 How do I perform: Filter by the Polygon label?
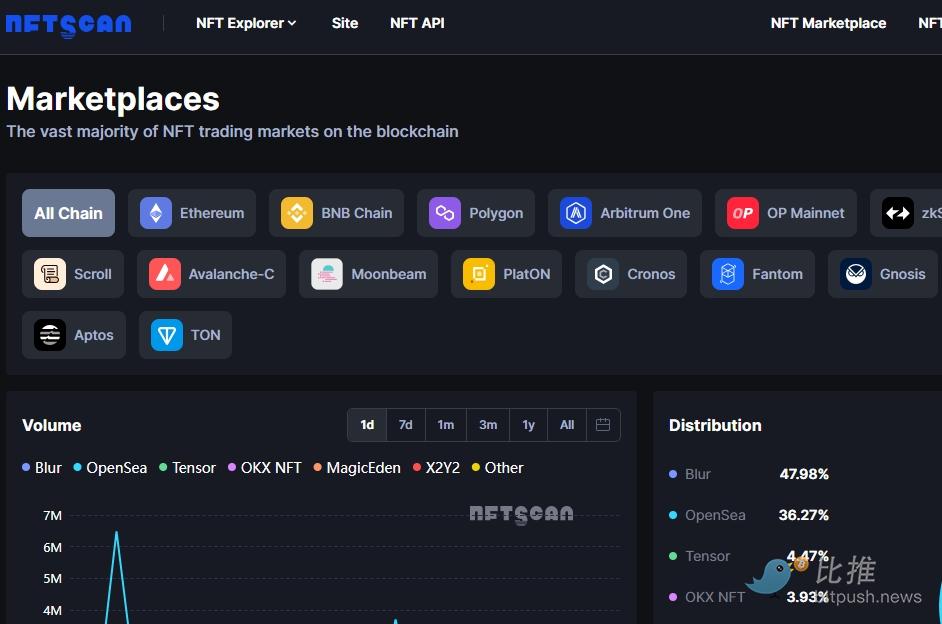pos(496,213)
